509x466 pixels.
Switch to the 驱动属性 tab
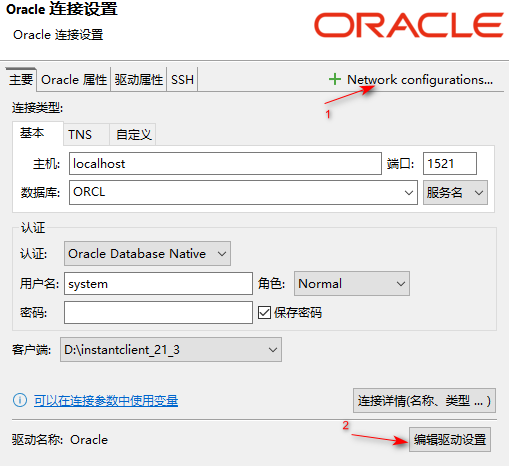(x=139, y=80)
